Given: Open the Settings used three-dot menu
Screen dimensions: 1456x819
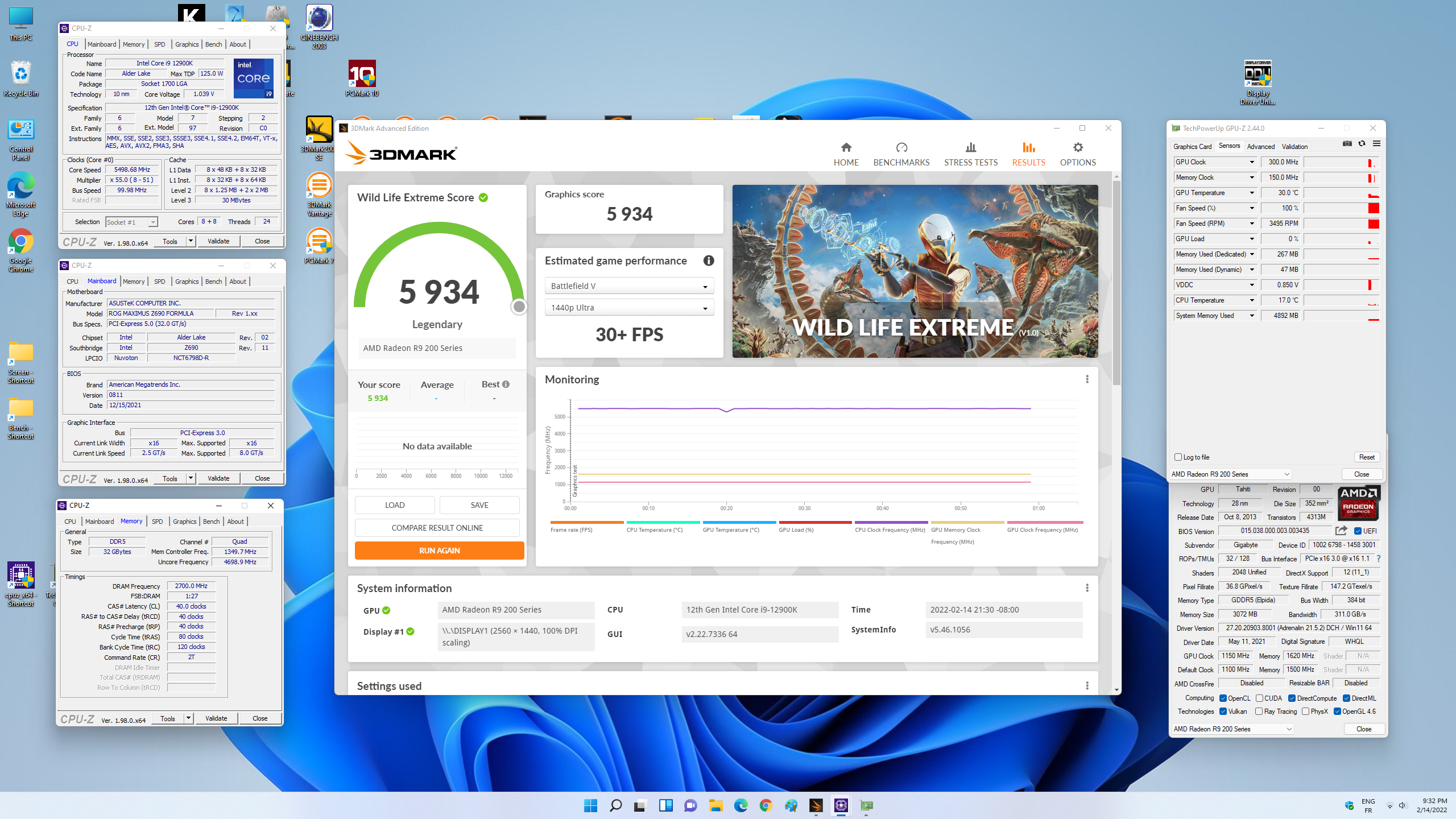Looking at the screenshot, I should click(1087, 685).
